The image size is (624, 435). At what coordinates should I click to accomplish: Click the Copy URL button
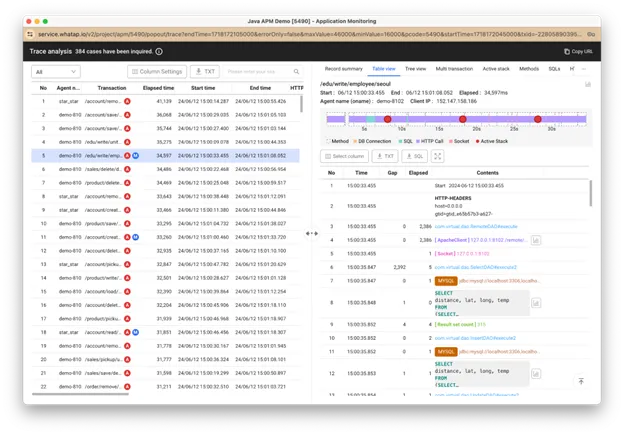578,51
